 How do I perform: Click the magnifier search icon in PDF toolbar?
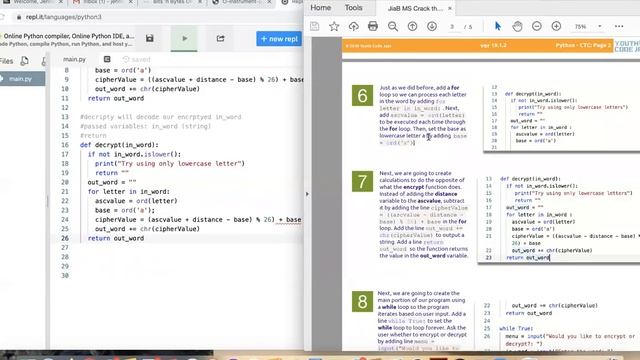[393, 27]
